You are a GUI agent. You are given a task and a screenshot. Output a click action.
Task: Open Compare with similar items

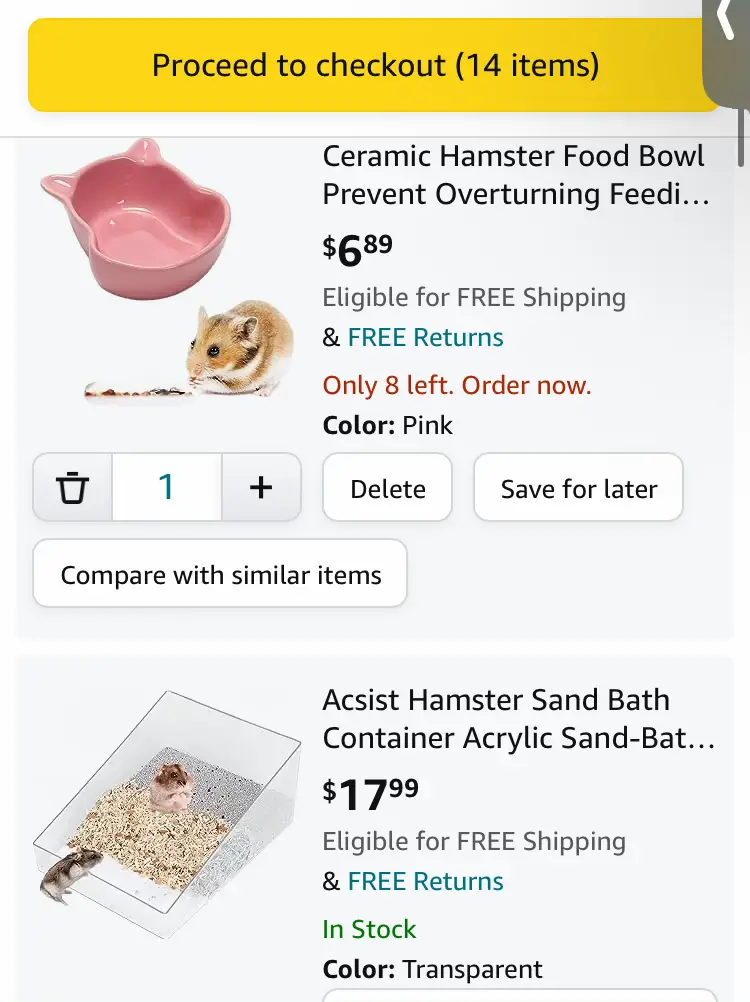[219, 573]
